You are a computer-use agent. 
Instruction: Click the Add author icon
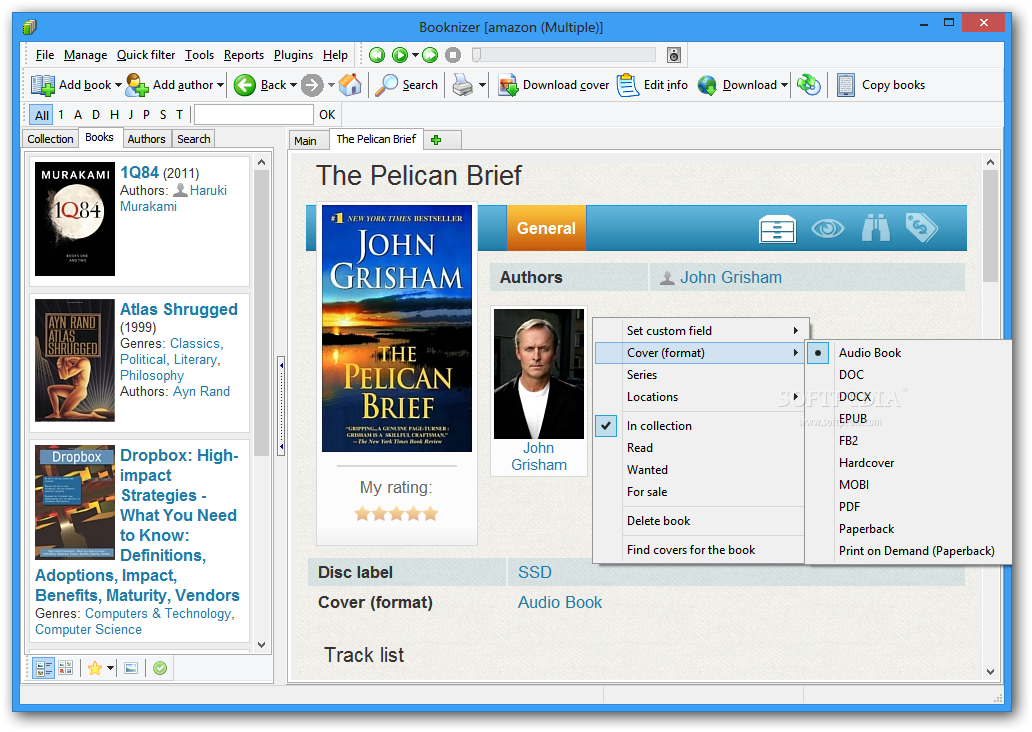(137, 85)
